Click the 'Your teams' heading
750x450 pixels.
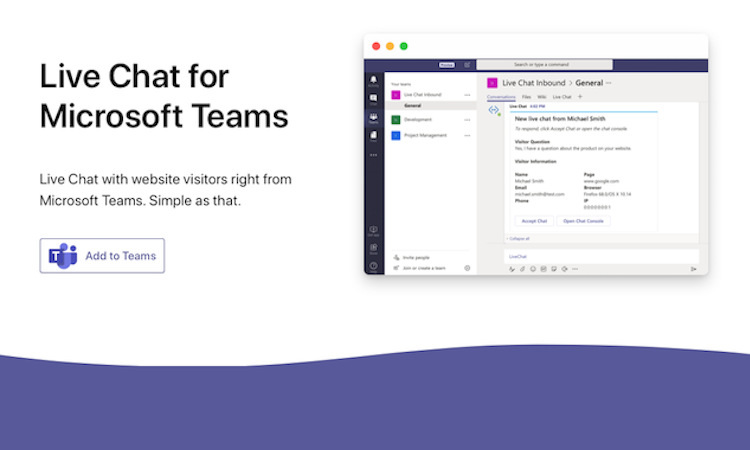coord(401,84)
